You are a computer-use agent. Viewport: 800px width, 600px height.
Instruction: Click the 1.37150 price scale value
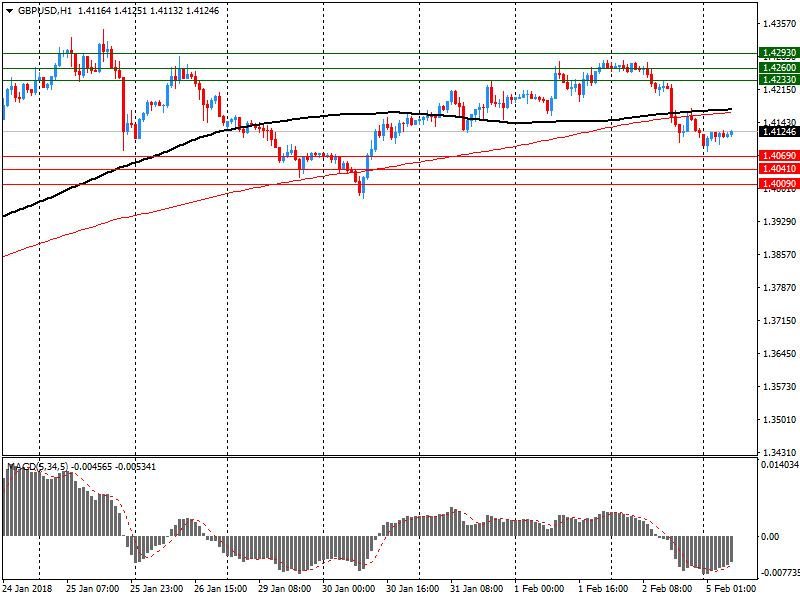click(x=779, y=320)
